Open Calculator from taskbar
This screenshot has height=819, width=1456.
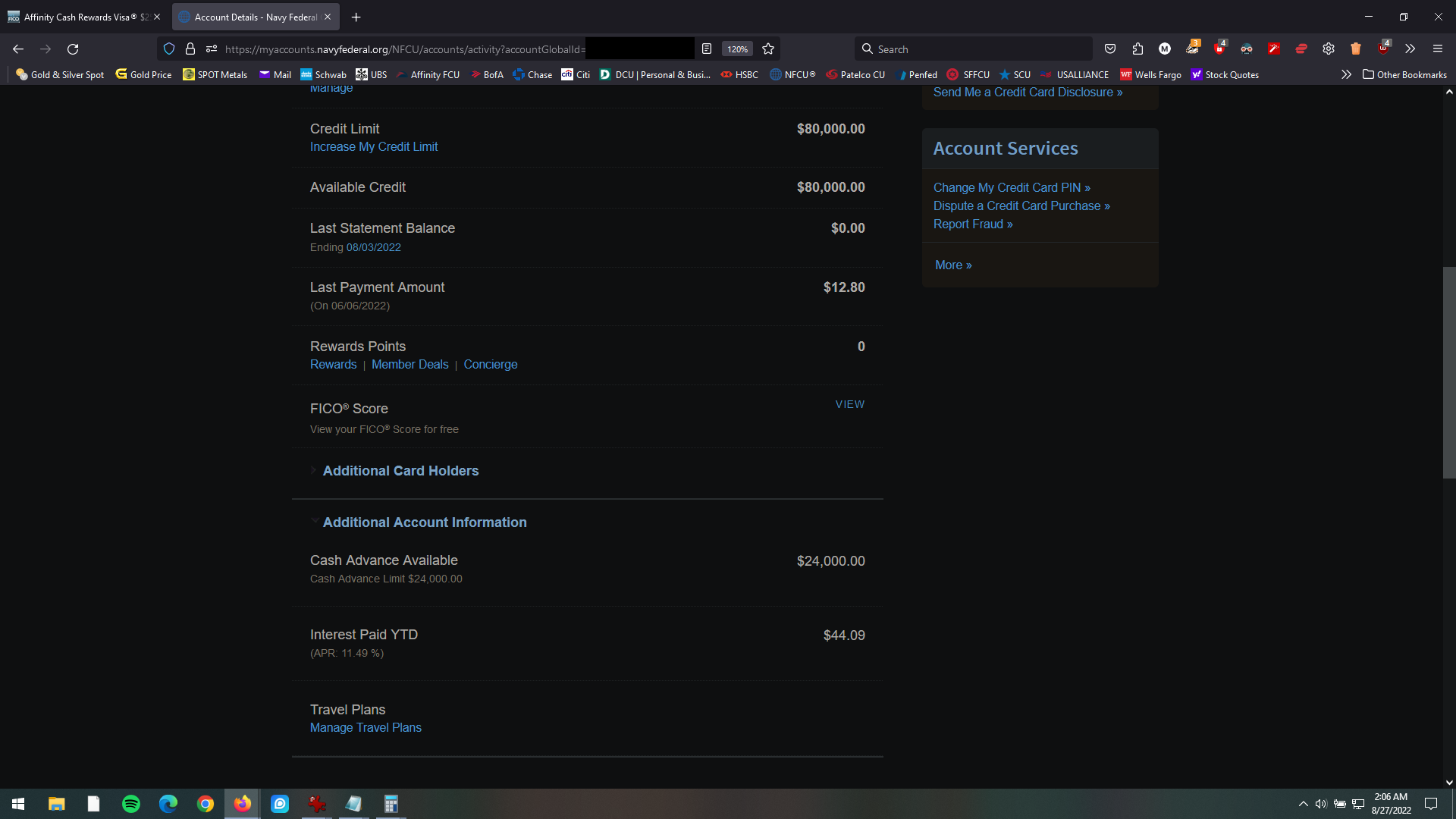(x=391, y=804)
